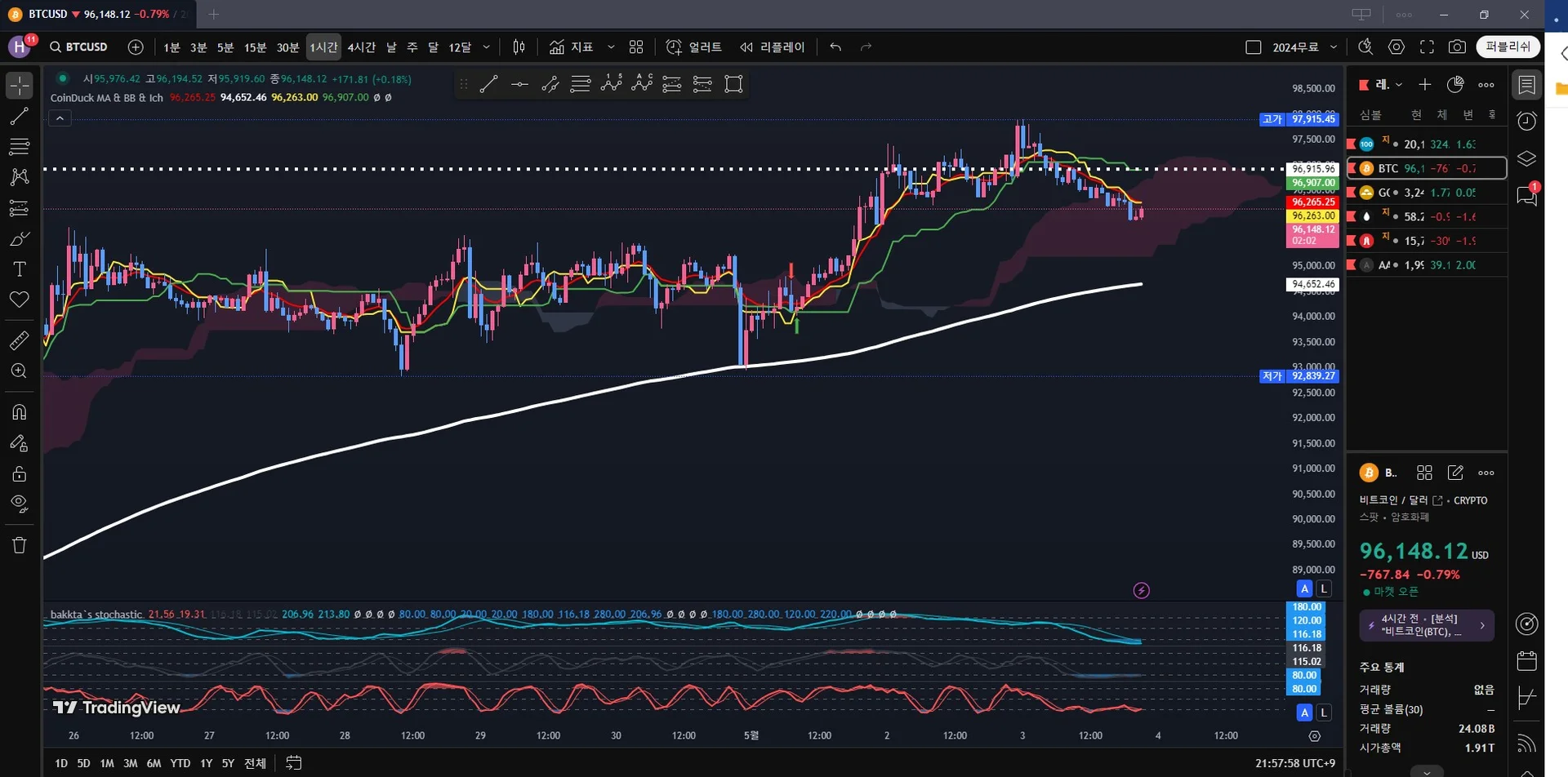1568x777 pixels.
Task: Set date range to 1D
Action: pyautogui.click(x=61, y=763)
